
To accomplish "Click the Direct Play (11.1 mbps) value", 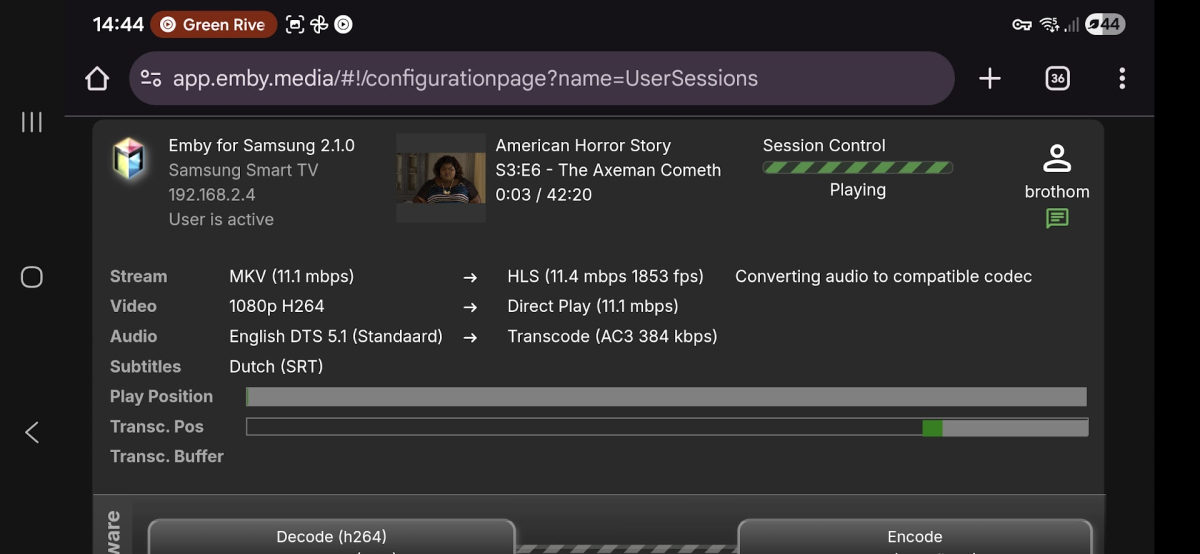I will tap(593, 306).
